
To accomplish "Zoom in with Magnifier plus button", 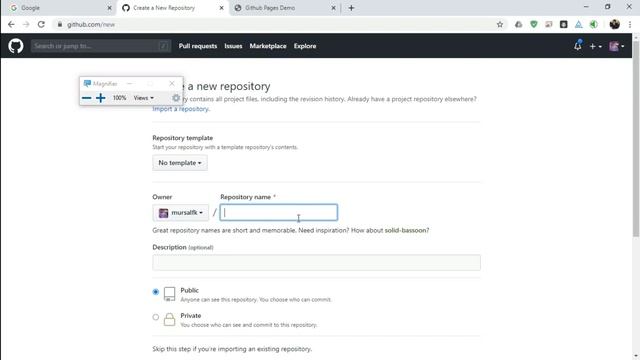I will (x=100, y=98).
